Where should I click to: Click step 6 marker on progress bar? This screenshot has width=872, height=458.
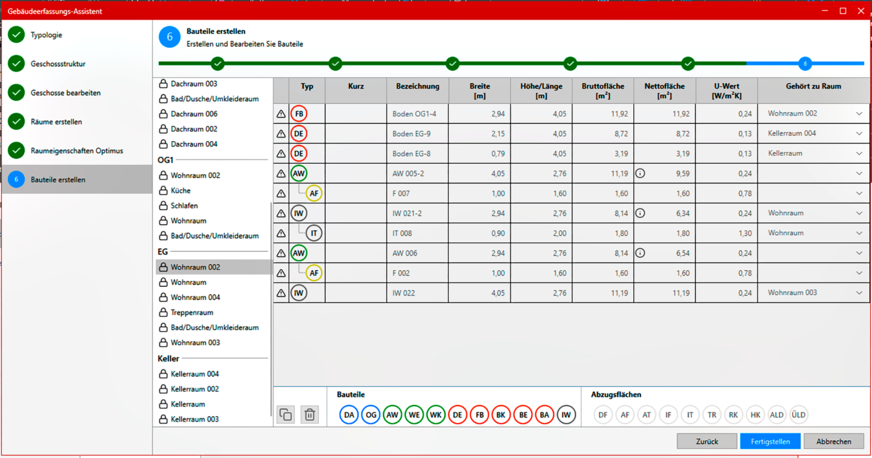coord(805,63)
